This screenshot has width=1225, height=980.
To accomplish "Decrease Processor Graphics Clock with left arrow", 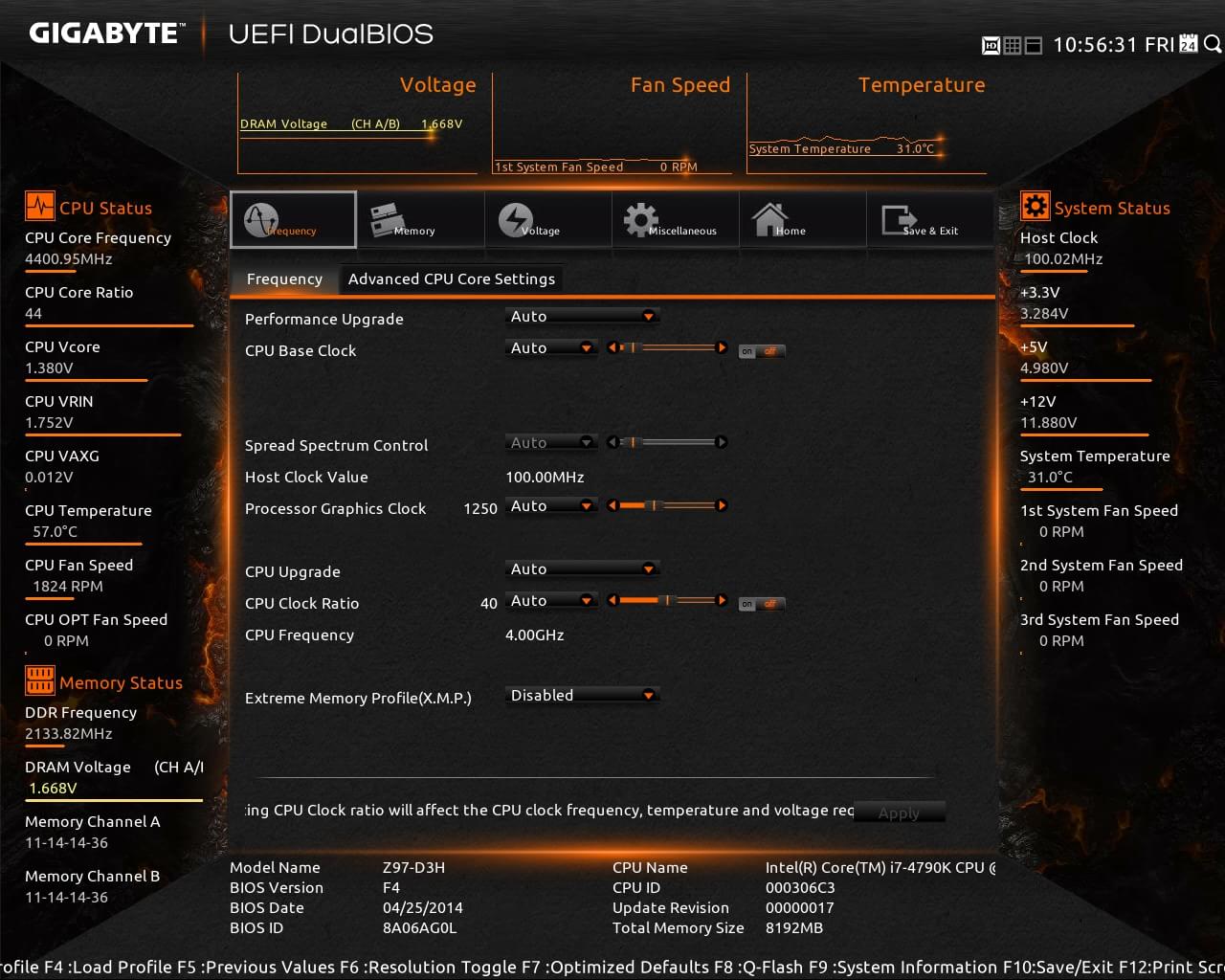I will [612, 505].
